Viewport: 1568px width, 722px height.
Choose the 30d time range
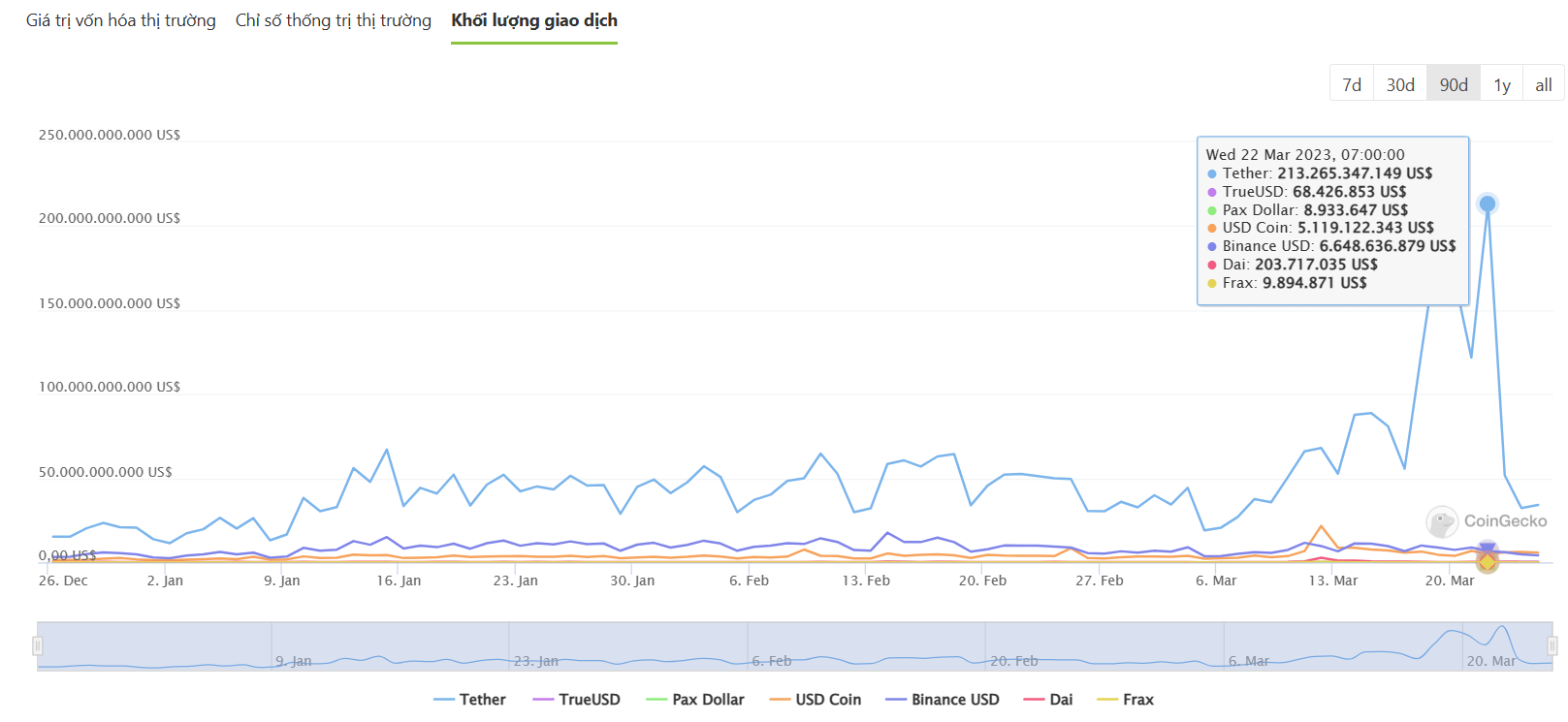pyautogui.click(x=1400, y=85)
